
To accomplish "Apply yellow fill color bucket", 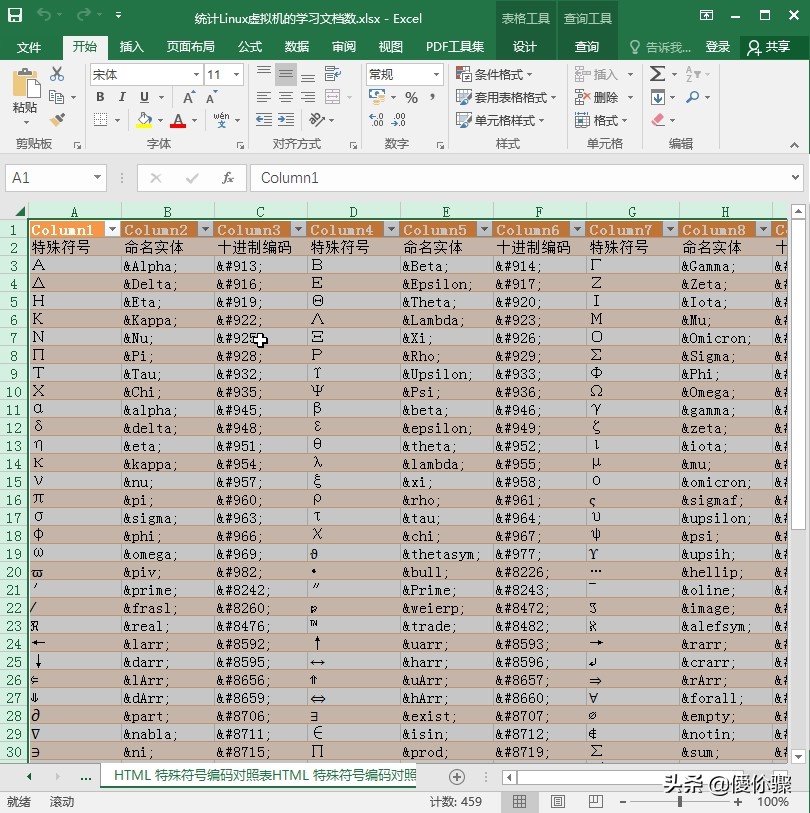I will (144, 120).
